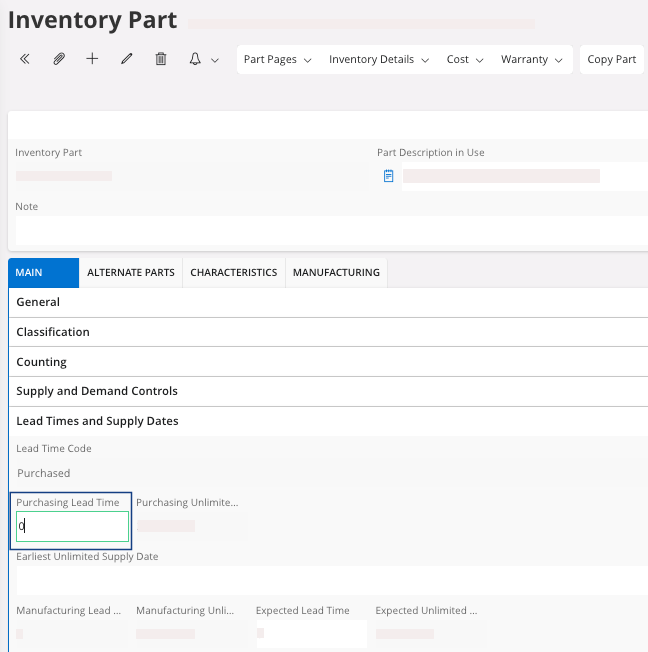This screenshot has height=652, width=648.
Task: Expand the bell icon dropdown arrow
Action: 215,61
